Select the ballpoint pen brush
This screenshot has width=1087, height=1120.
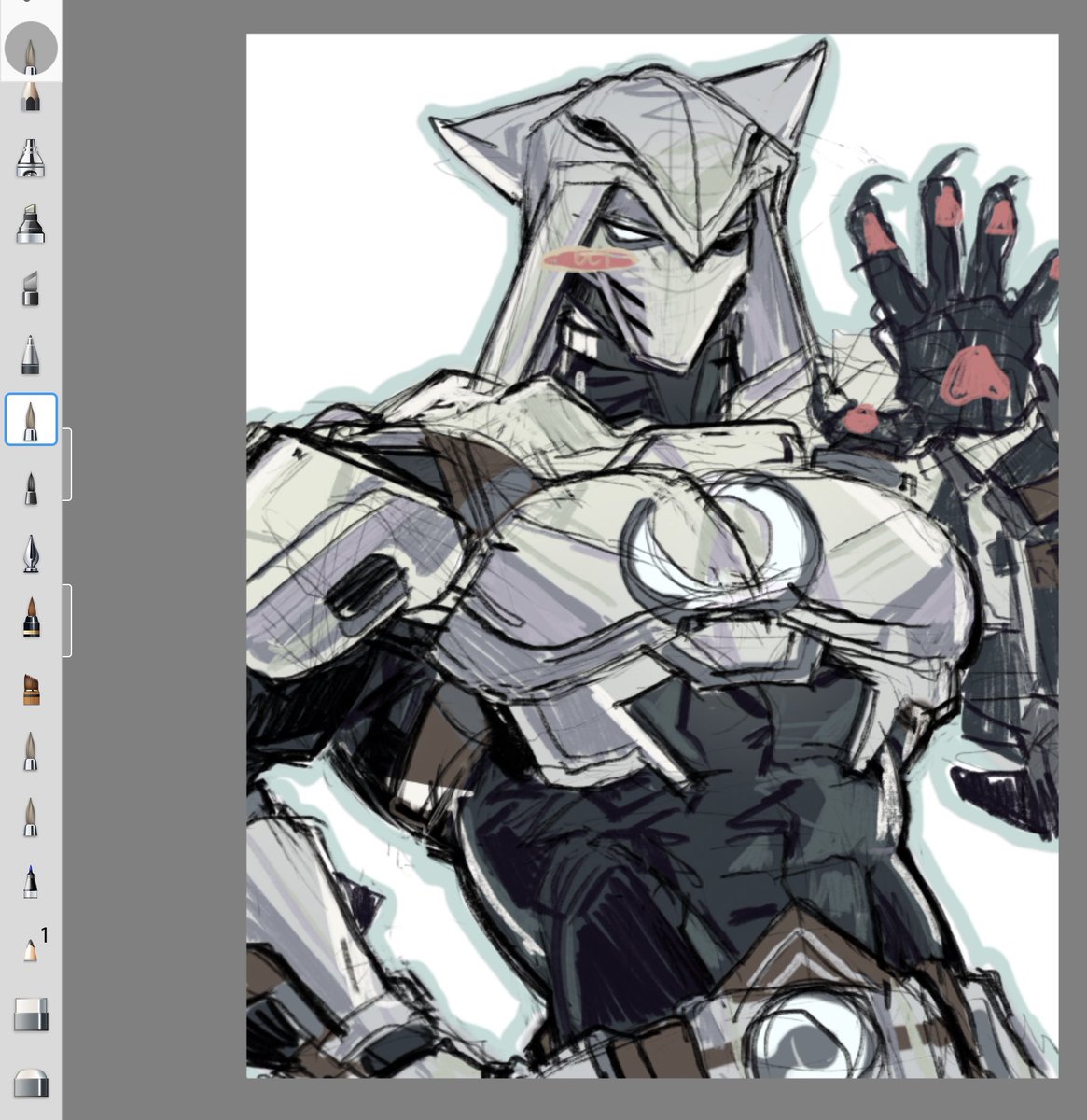[x=31, y=356]
